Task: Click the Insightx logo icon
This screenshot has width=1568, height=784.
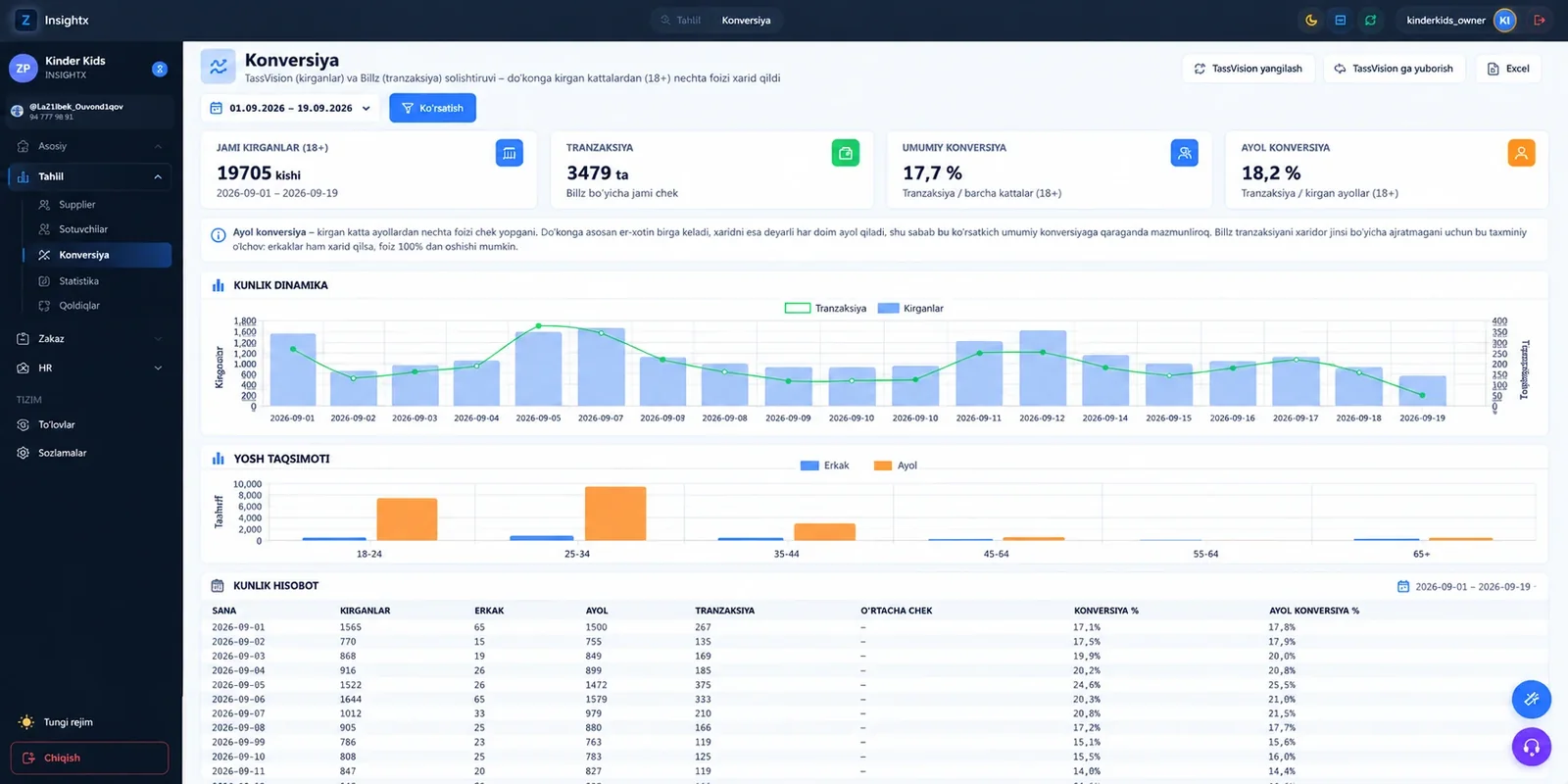Action: [x=25, y=20]
